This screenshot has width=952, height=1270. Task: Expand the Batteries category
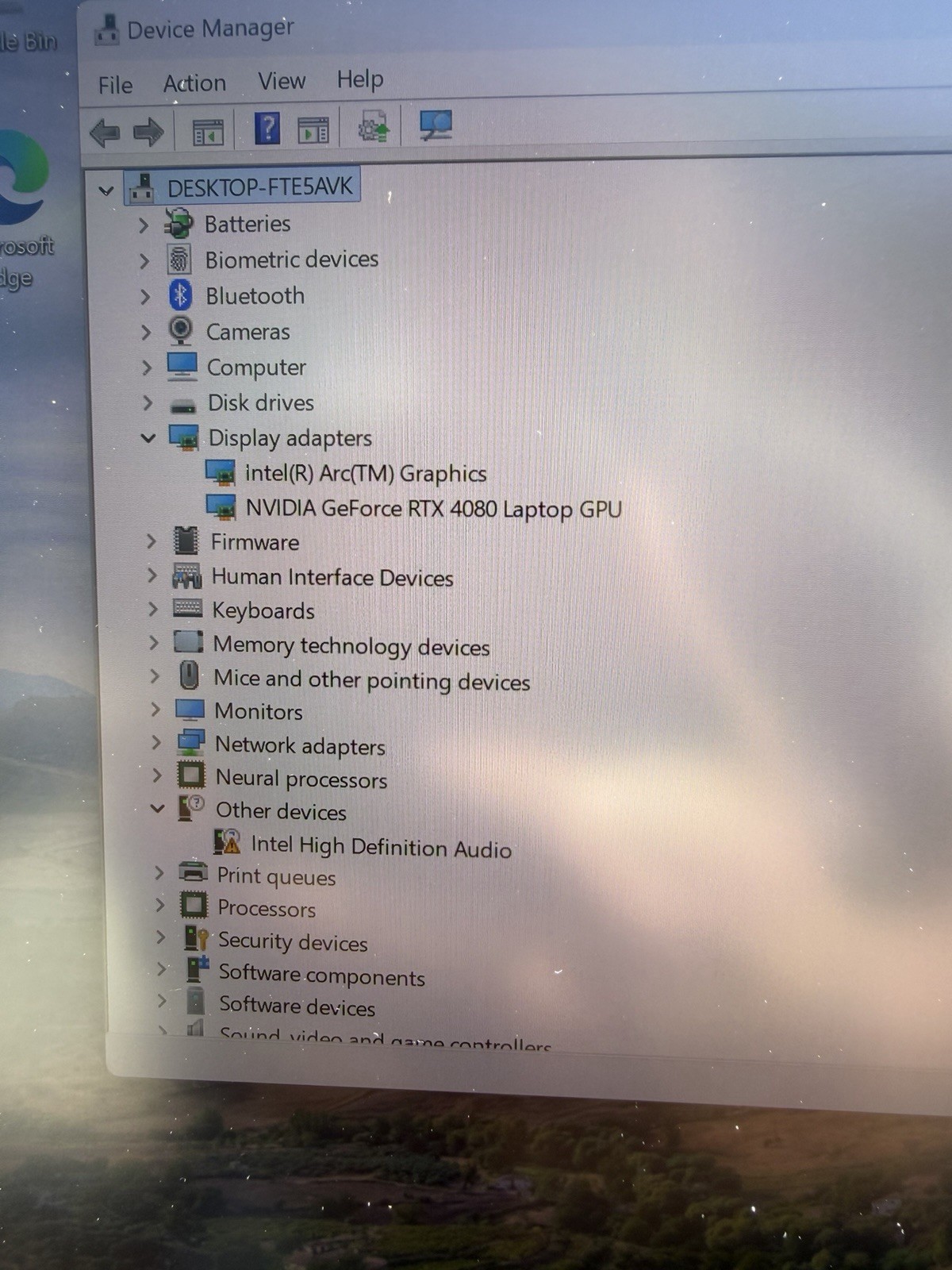click(143, 225)
